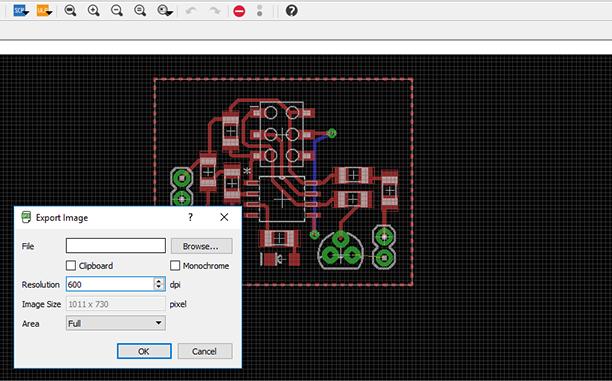Click Cancel in the Export Image dialog
The image size is (612, 381).
tap(205, 351)
